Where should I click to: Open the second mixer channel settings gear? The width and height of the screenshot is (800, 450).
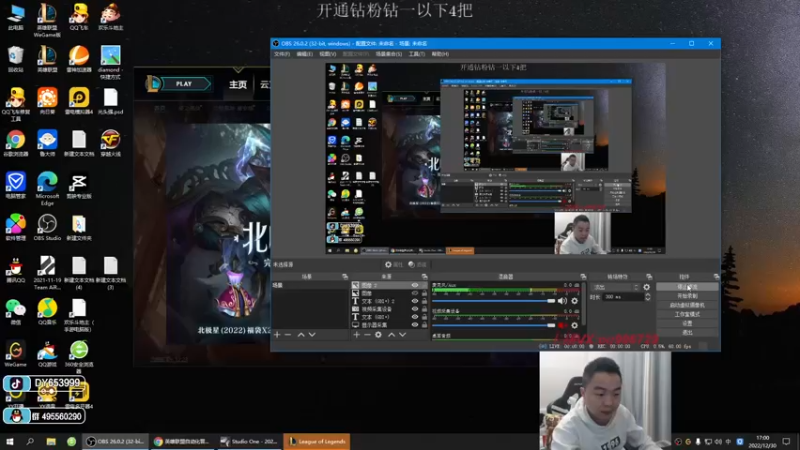click(574, 325)
